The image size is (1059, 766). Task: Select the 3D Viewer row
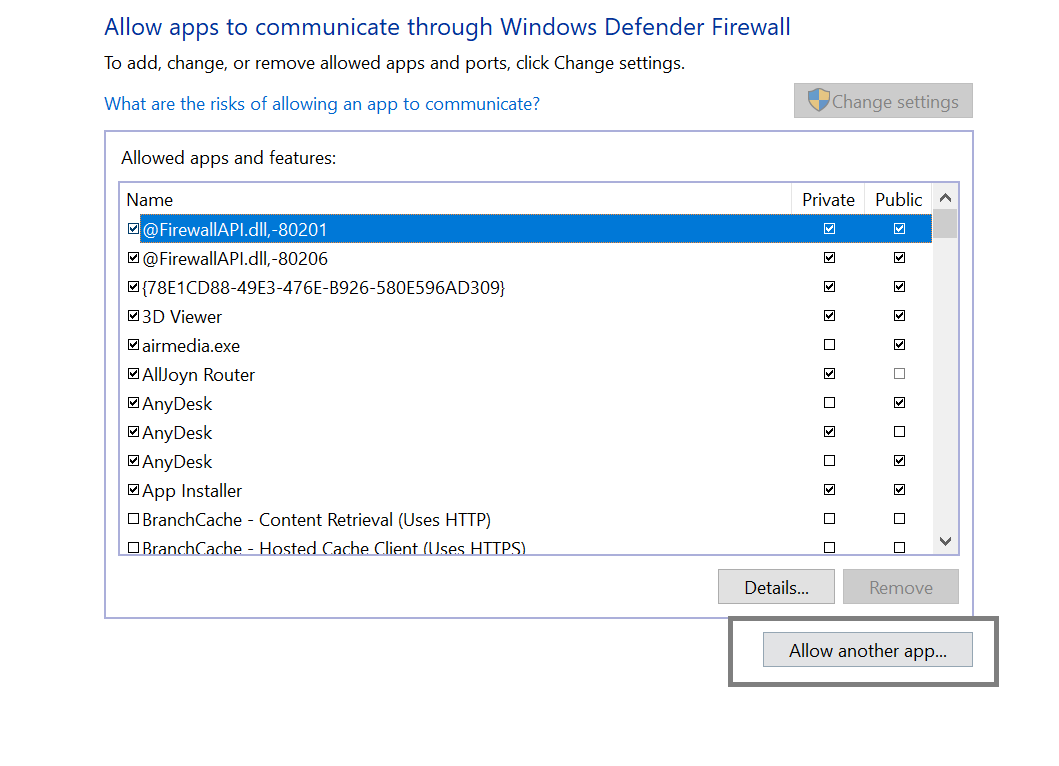[527, 316]
